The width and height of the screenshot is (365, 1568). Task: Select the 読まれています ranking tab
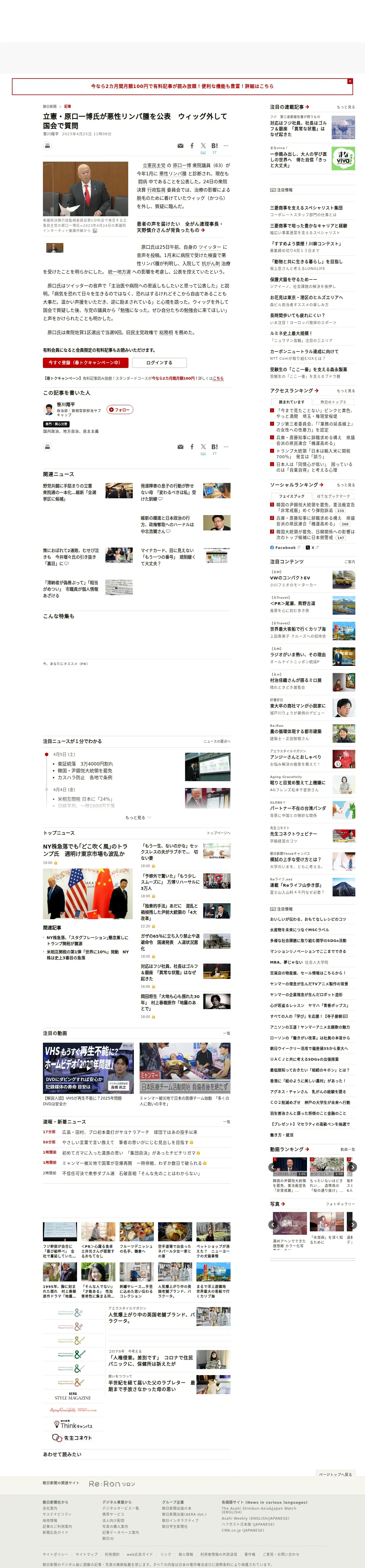tap(291, 402)
